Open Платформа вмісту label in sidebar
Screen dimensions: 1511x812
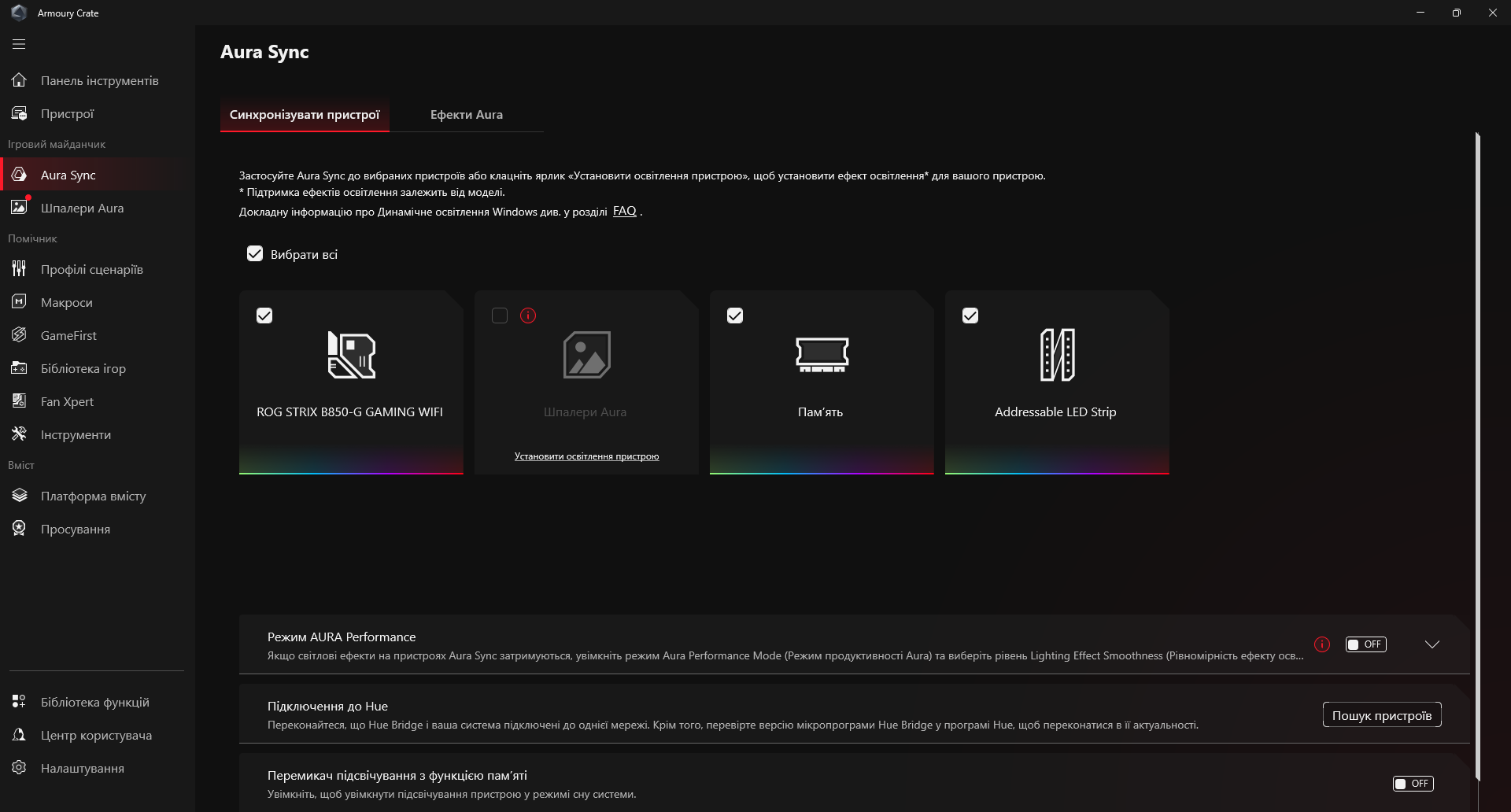coord(94,496)
